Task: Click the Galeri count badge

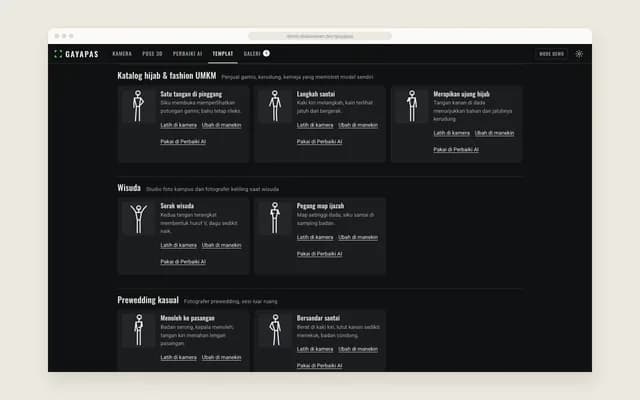Action: point(266,53)
